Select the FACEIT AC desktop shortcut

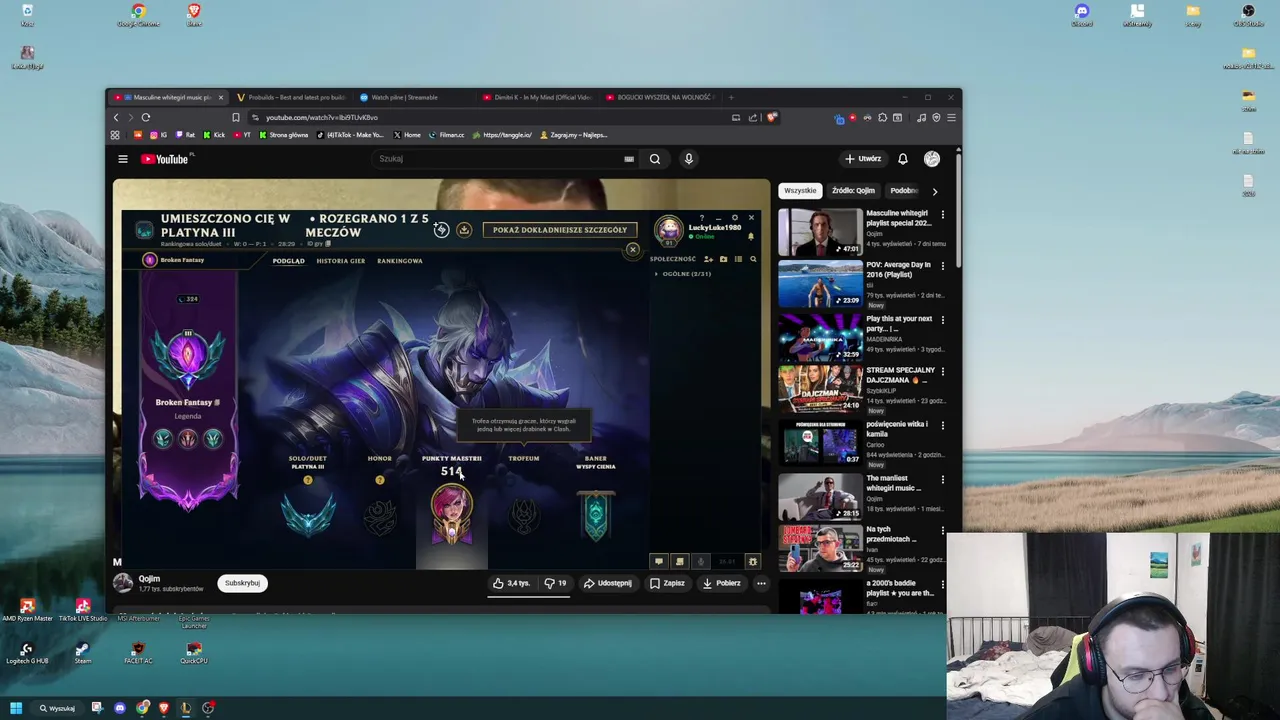[139, 652]
